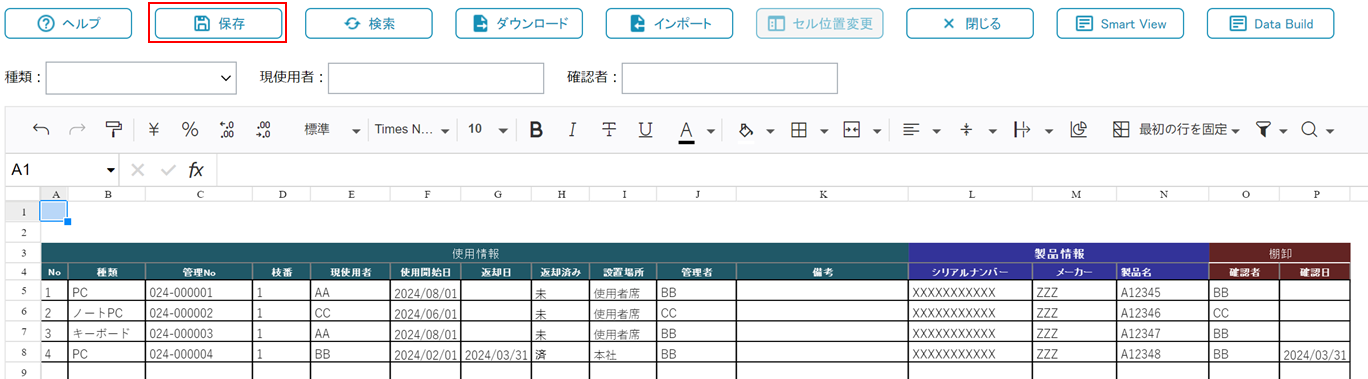
Task: Click the vertical alignment icon
Action: (966, 130)
